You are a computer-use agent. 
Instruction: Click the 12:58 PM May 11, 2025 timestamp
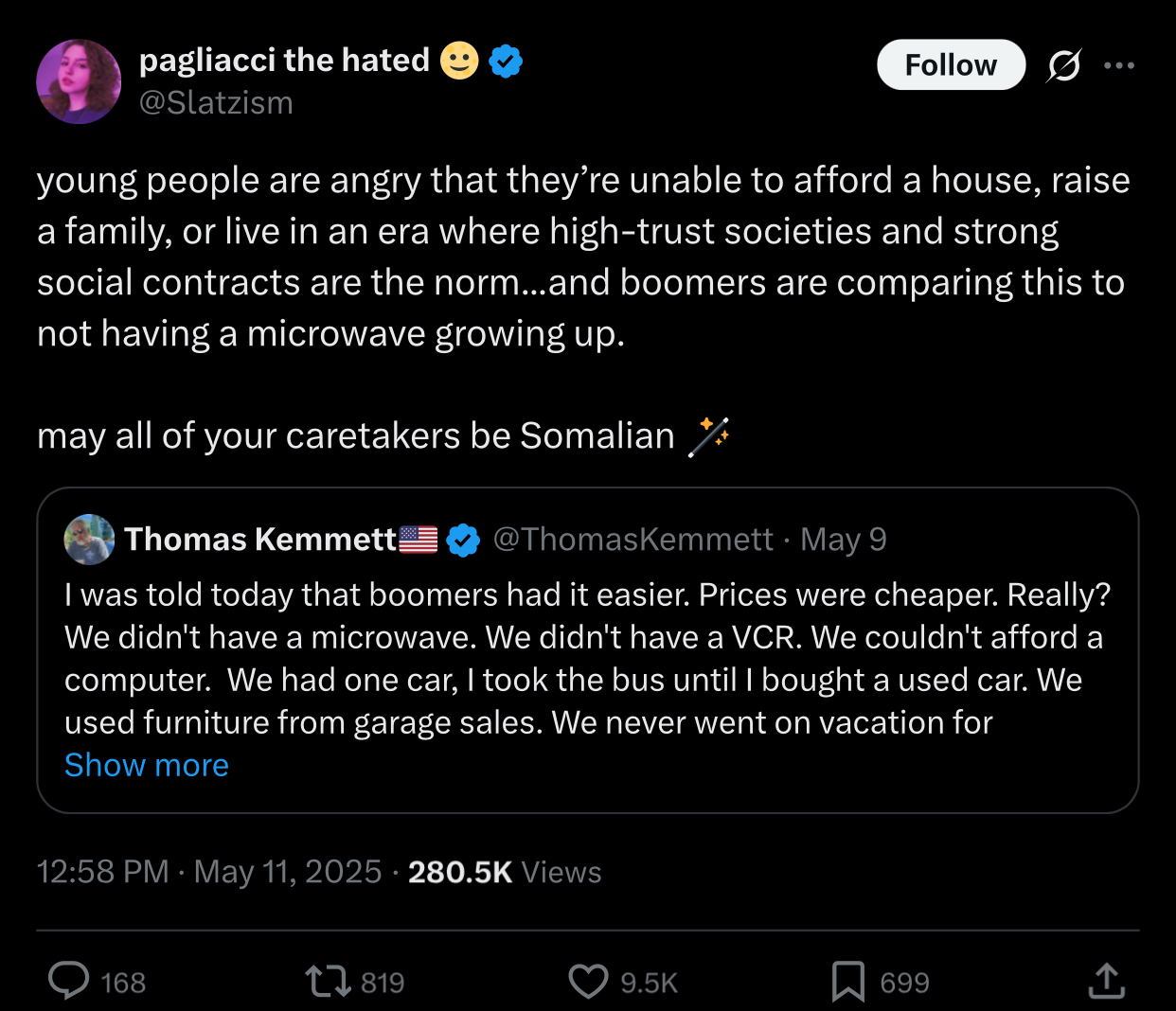(208, 872)
